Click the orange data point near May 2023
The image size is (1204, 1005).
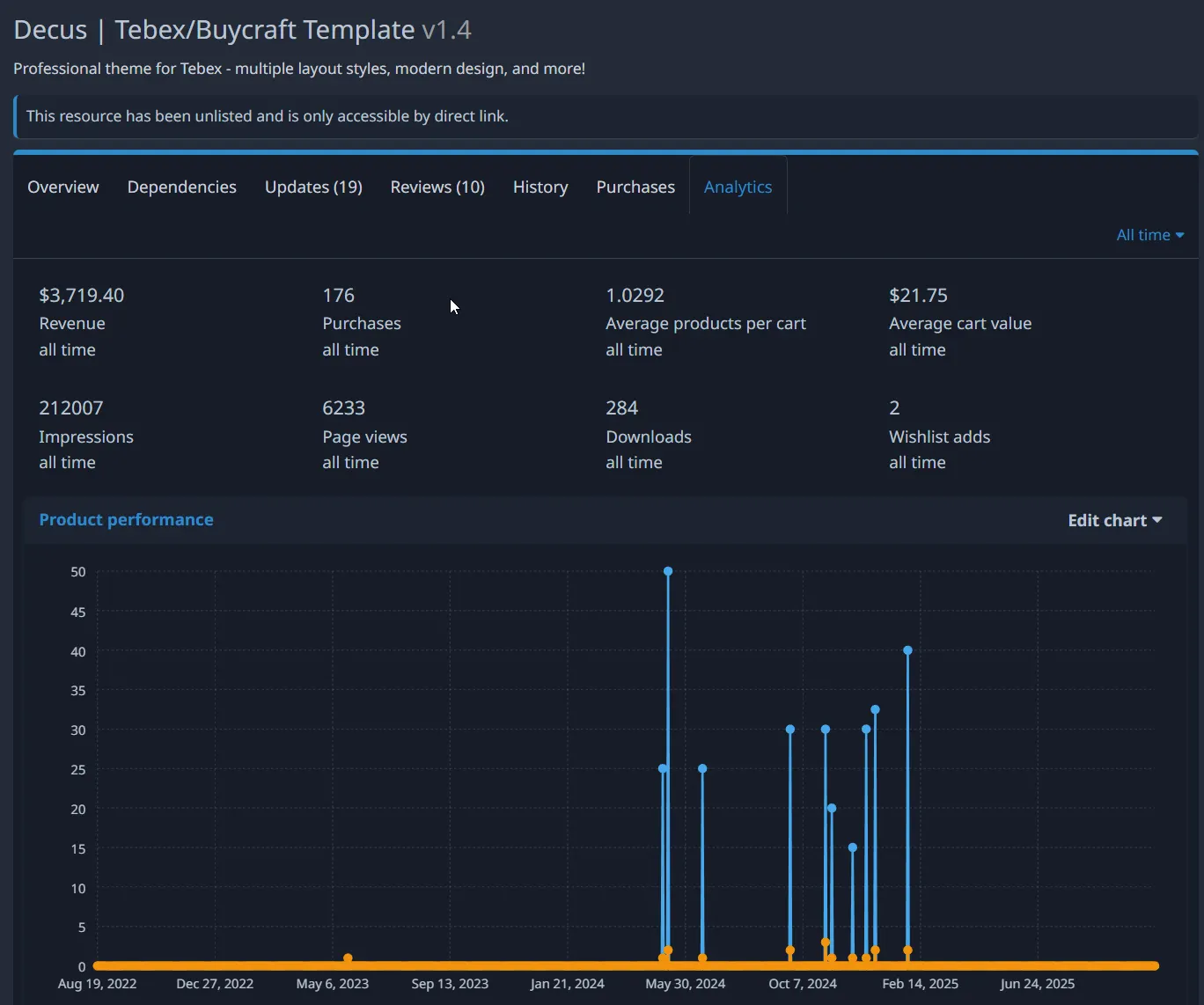[348, 957]
